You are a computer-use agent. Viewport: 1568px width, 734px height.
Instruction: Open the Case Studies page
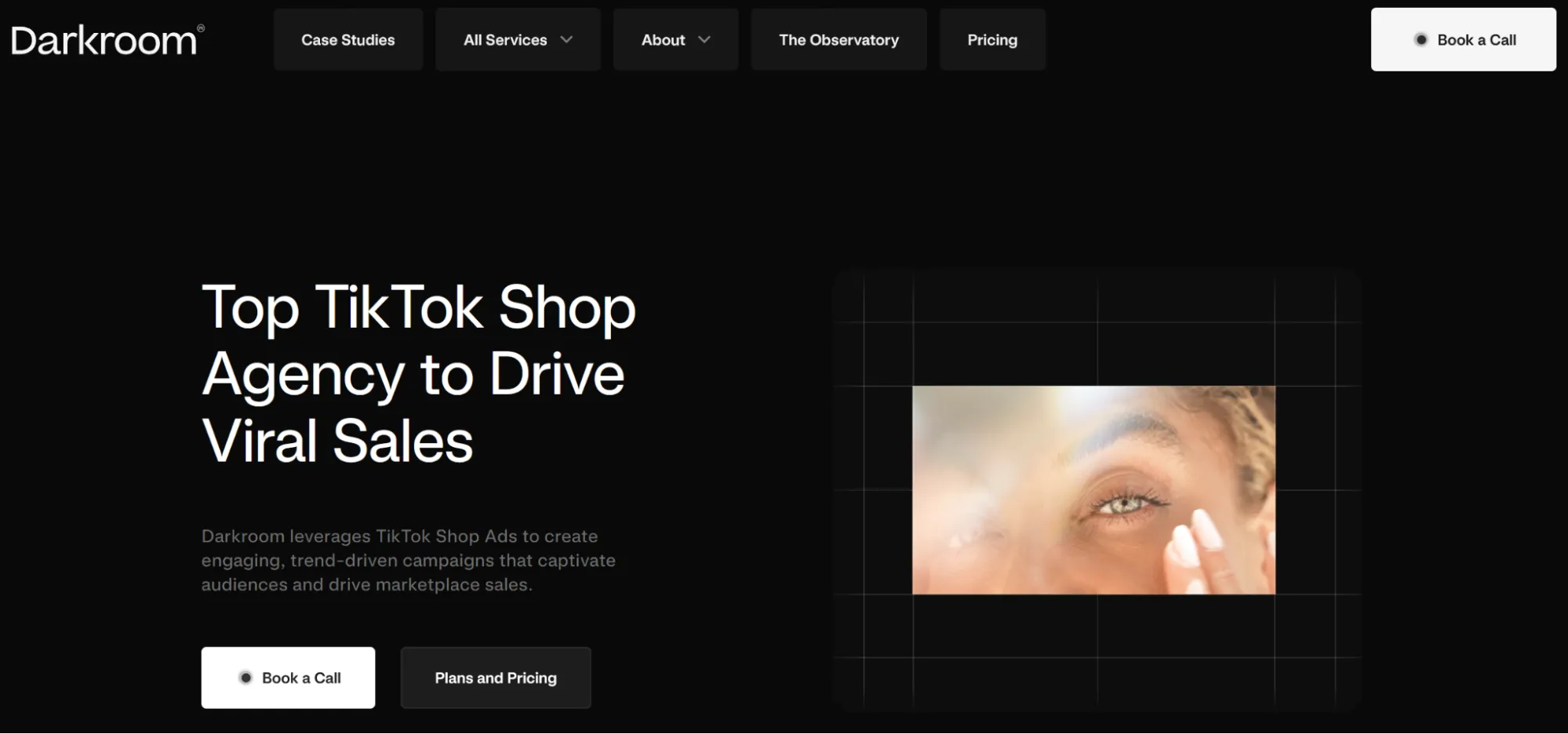tap(348, 40)
